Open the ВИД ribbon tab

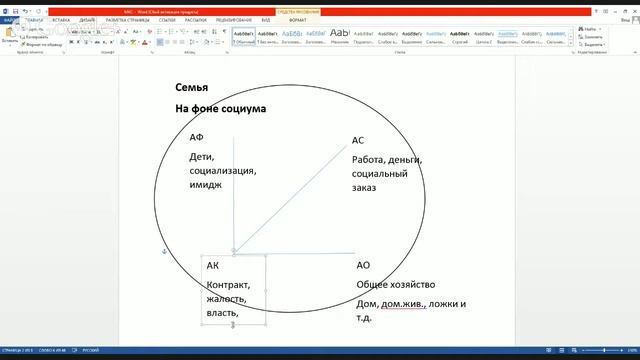pos(266,20)
